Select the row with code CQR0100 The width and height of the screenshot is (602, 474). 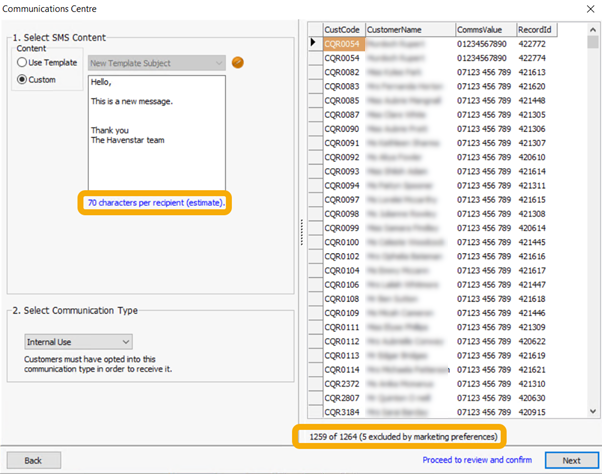[x=342, y=242]
